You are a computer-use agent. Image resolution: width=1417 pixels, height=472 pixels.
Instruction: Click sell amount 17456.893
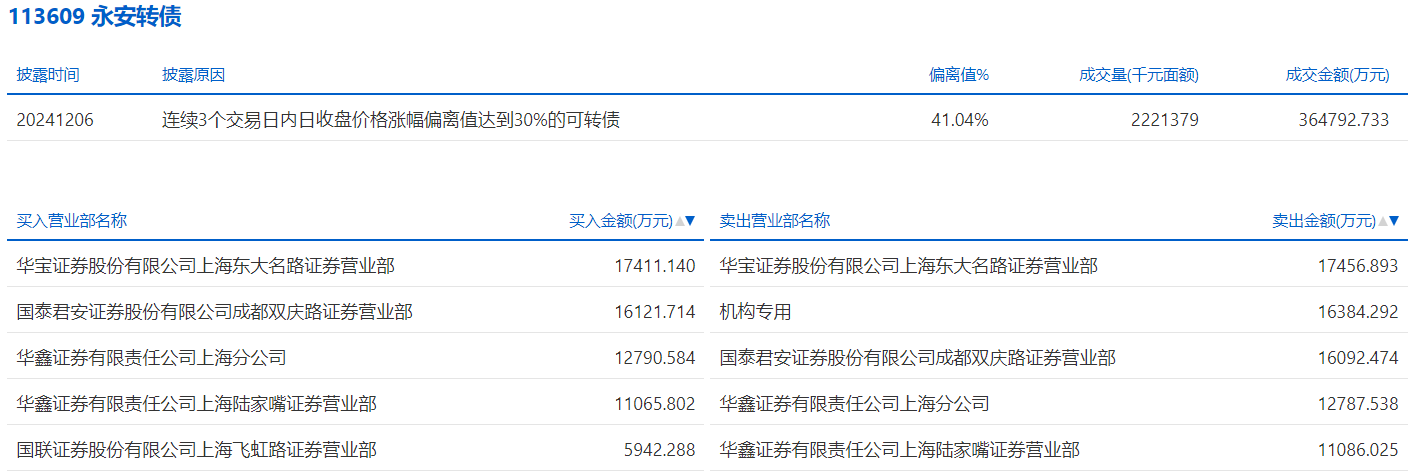[x=1358, y=266]
